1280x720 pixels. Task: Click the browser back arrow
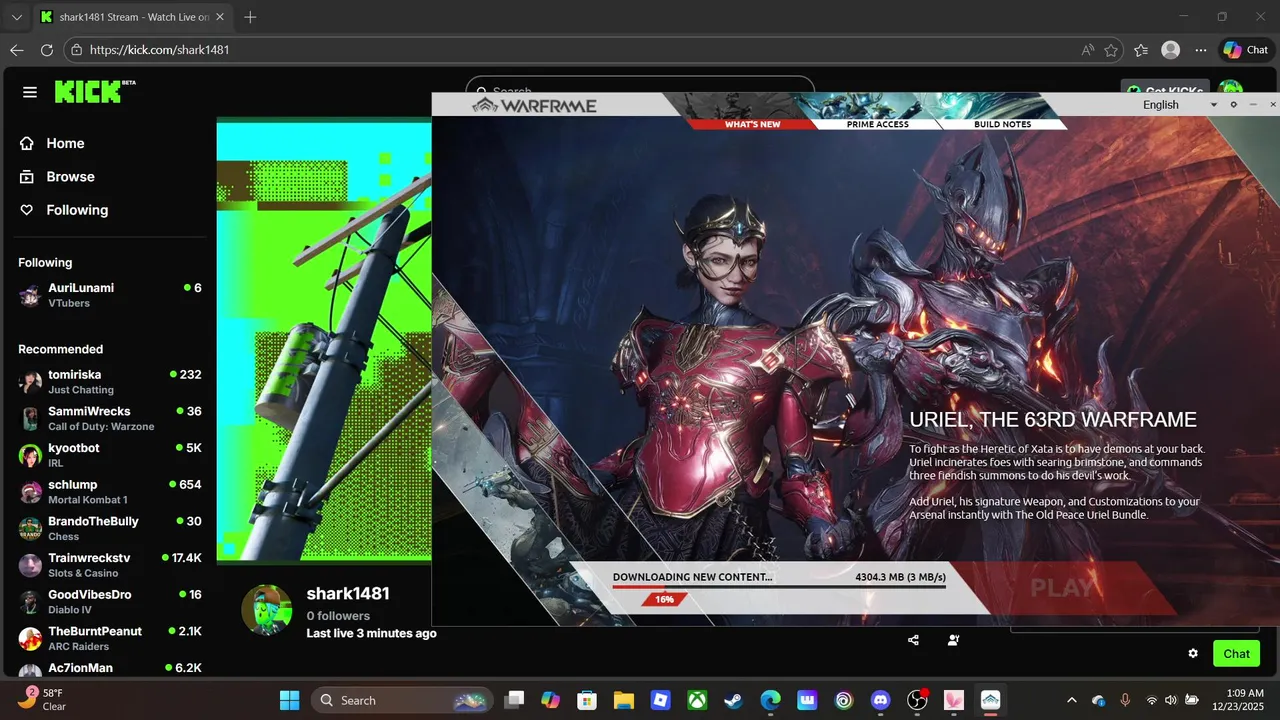tap(17, 50)
